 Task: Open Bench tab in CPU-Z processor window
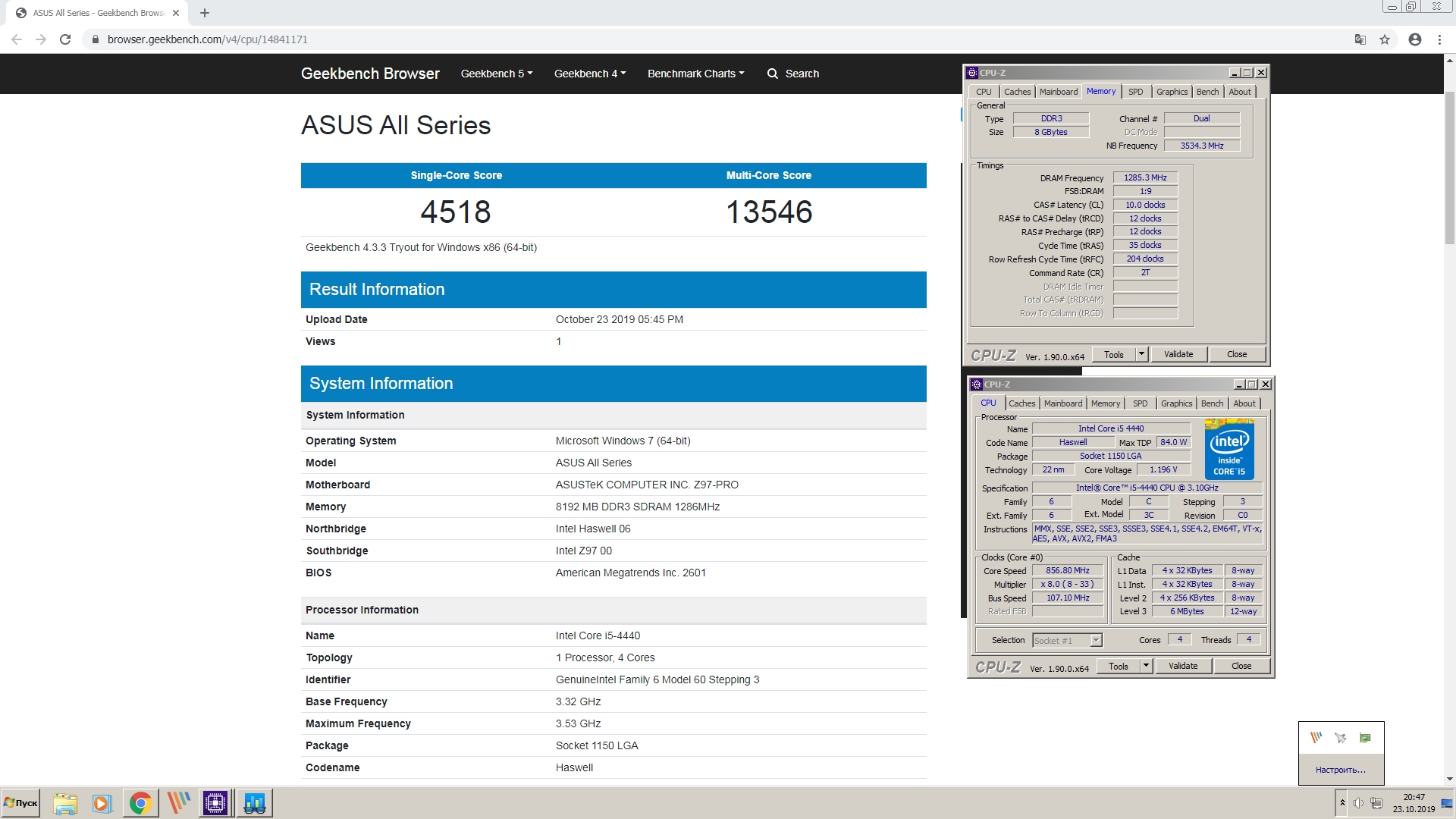(1212, 403)
